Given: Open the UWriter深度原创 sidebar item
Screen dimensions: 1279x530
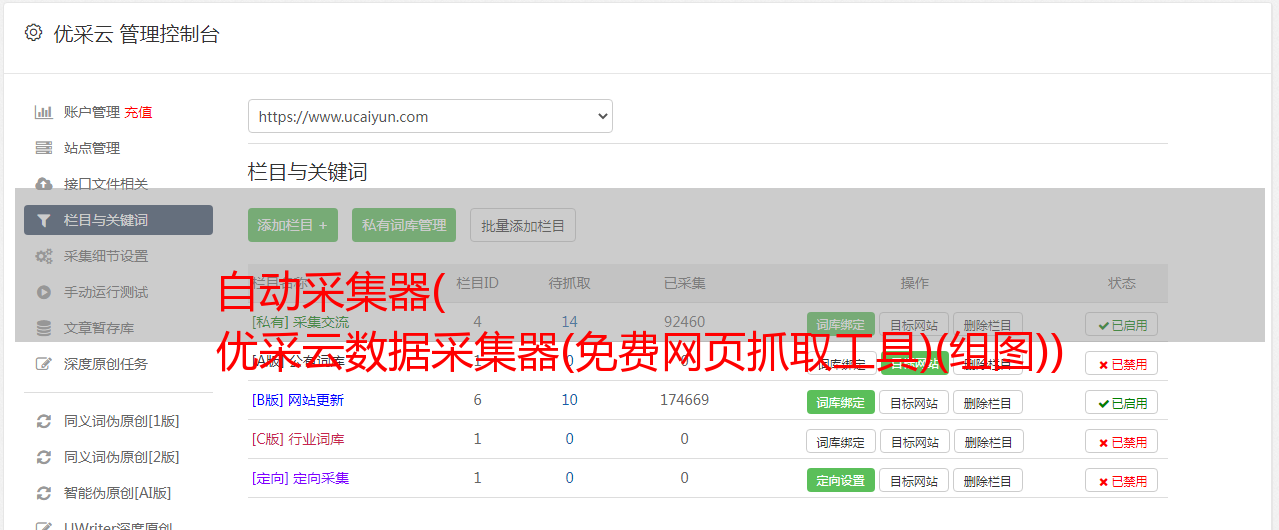Looking at the screenshot, I should pos(118,524).
